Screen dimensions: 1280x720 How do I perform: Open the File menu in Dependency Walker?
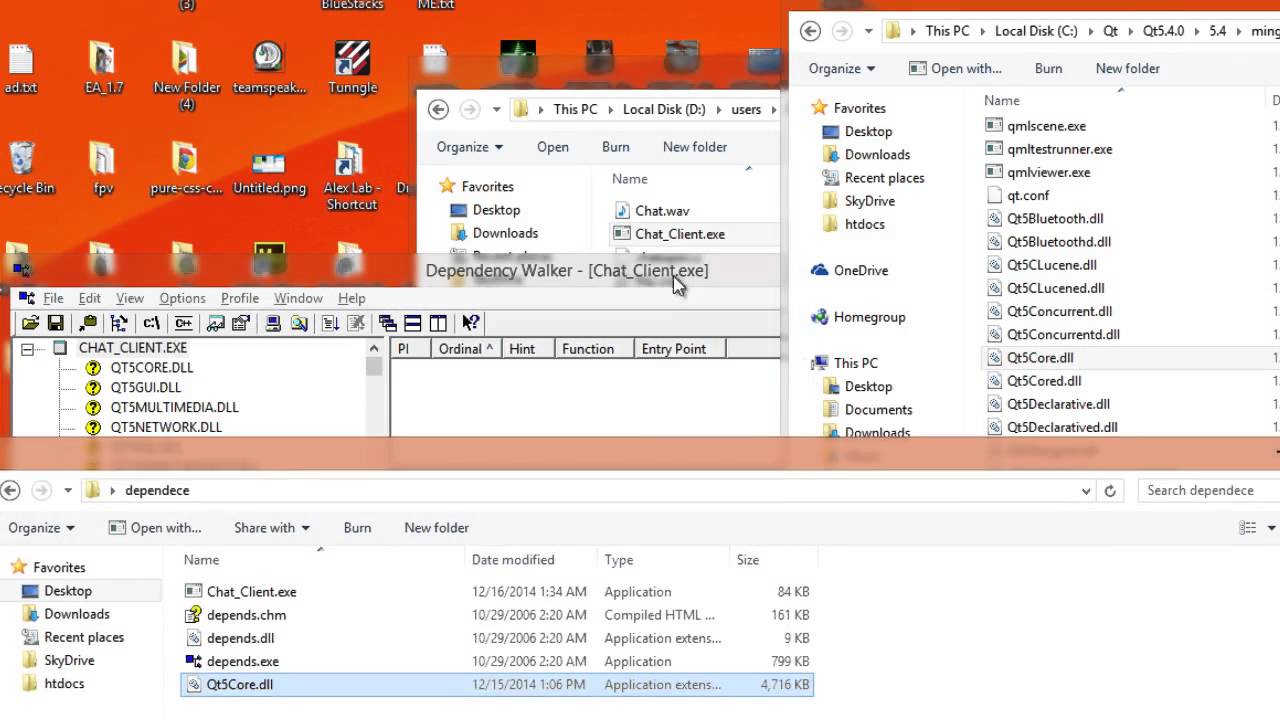pyautogui.click(x=53, y=298)
